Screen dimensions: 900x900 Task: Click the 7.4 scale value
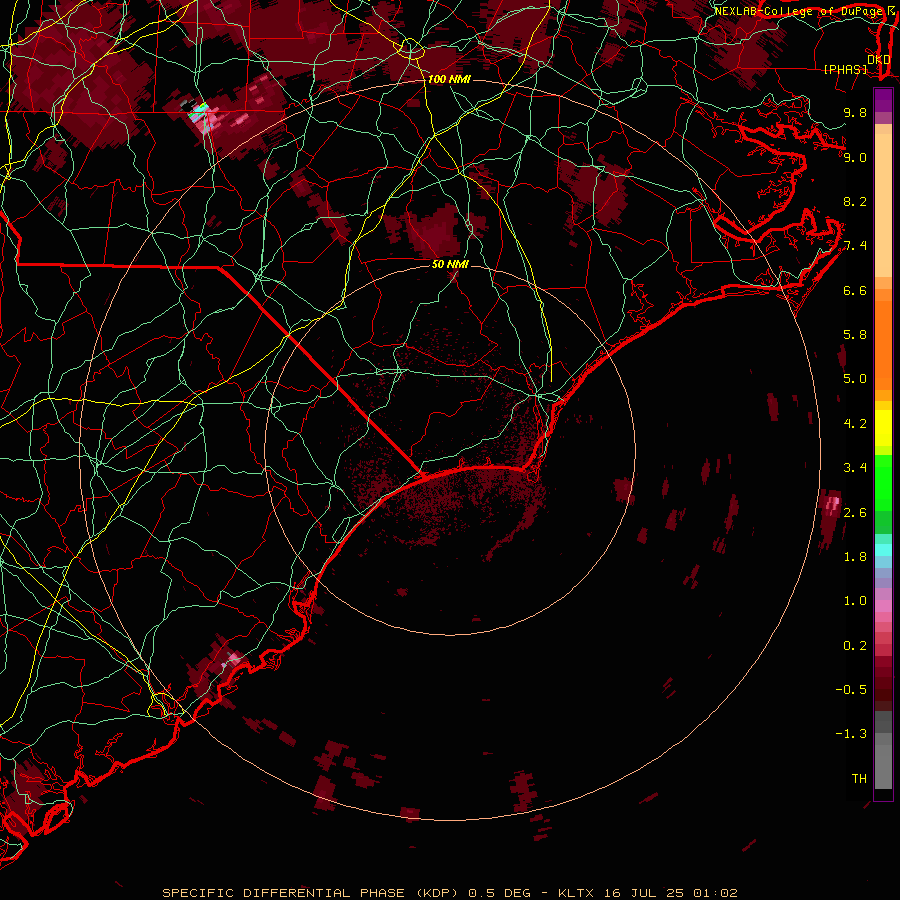855,246
